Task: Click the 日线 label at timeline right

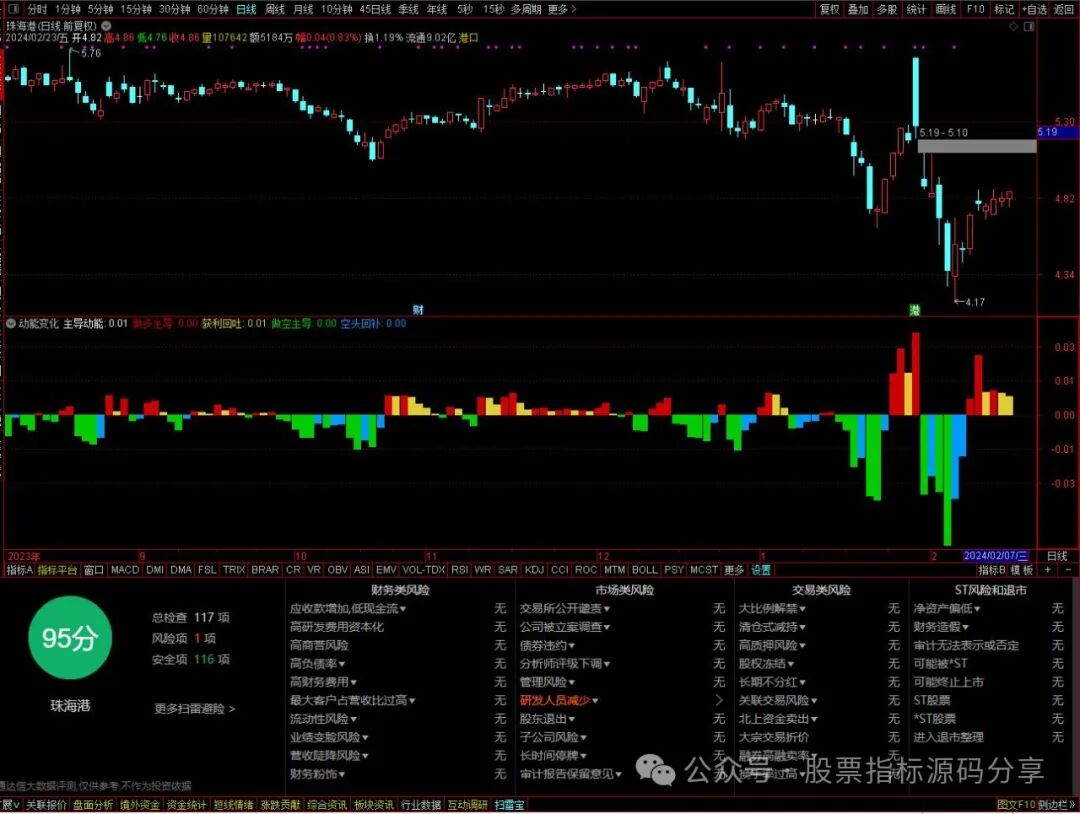Action: (1057, 556)
